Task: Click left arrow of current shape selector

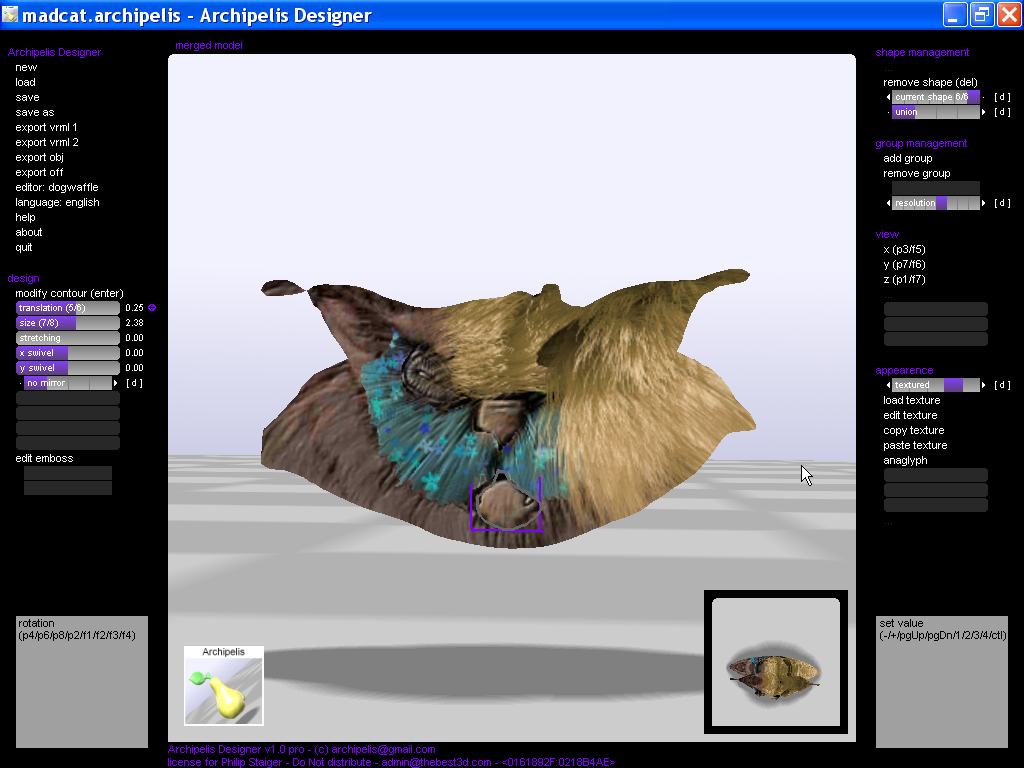Action: click(888, 97)
